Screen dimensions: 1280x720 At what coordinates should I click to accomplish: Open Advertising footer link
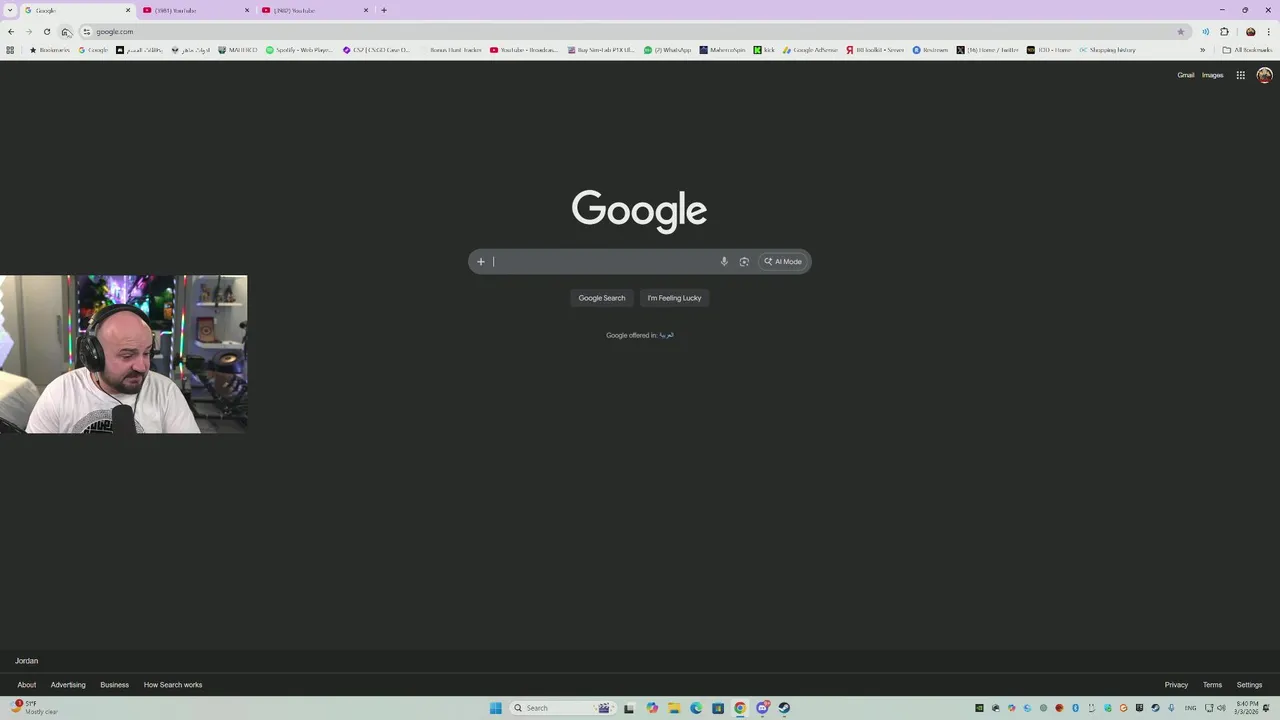(x=68, y=685)
